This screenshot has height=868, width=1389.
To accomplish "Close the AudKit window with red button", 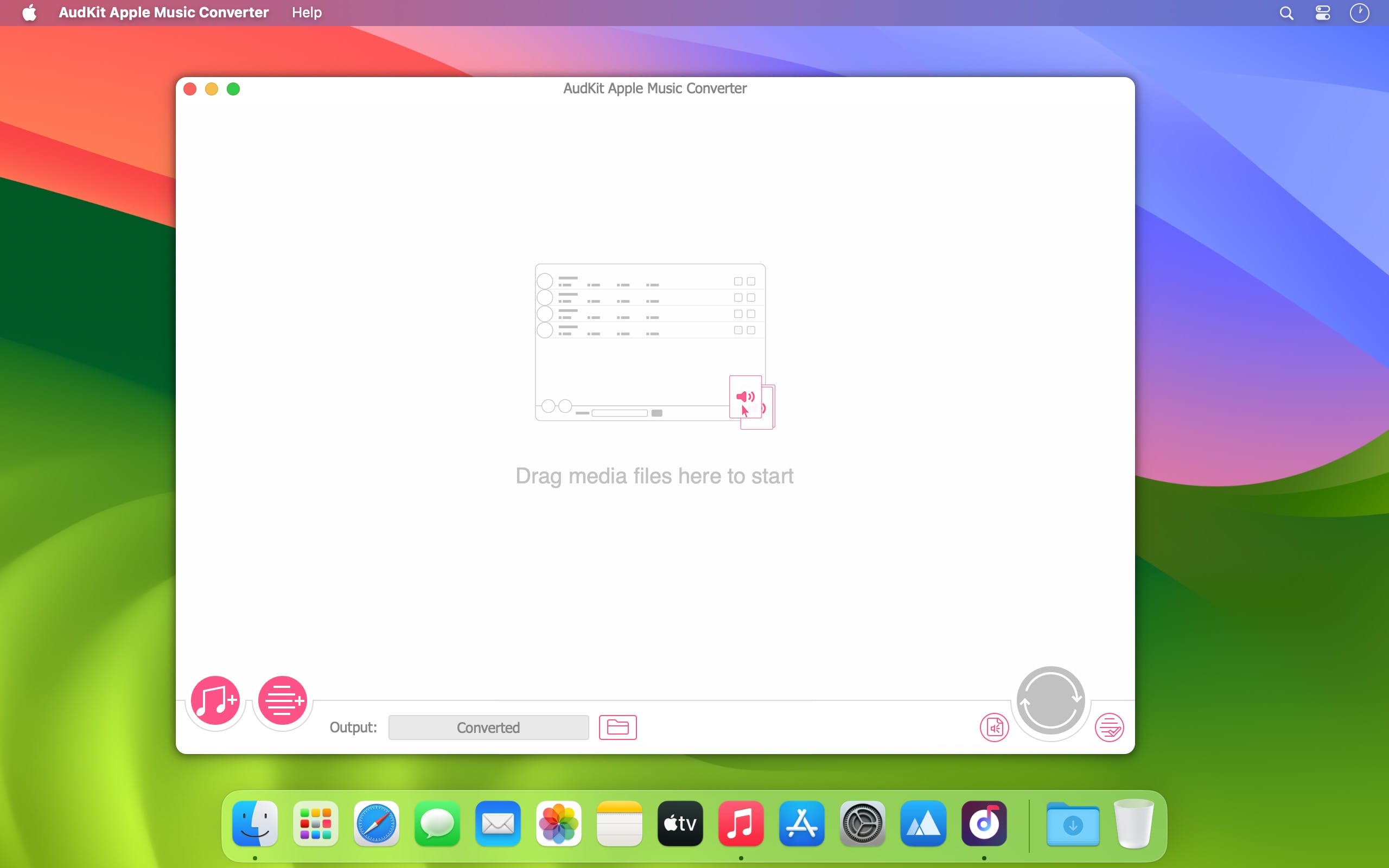I will [190, 89].
